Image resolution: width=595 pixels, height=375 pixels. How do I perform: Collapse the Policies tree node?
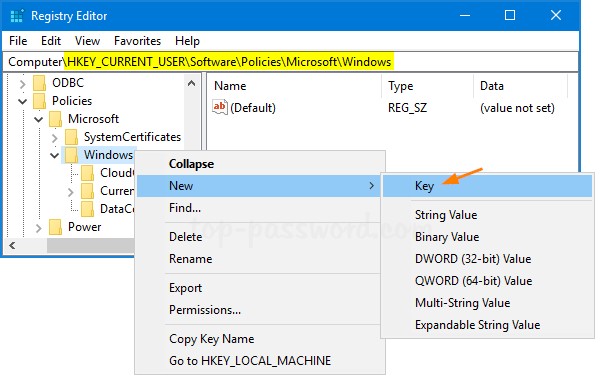[23, 101]
